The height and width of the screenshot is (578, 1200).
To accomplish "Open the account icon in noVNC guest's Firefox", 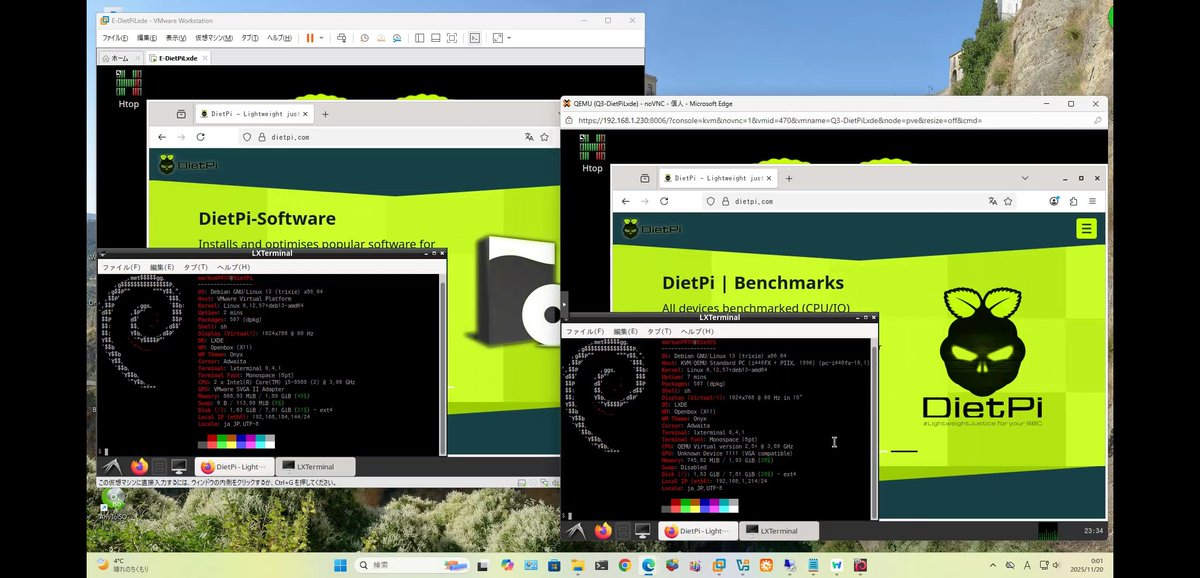I will tap(1054, 201).
